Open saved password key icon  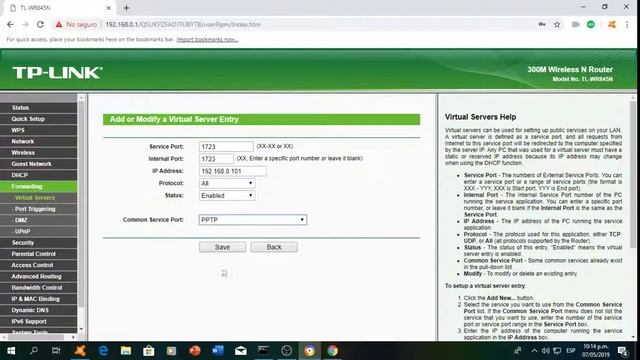pos(542,24)
